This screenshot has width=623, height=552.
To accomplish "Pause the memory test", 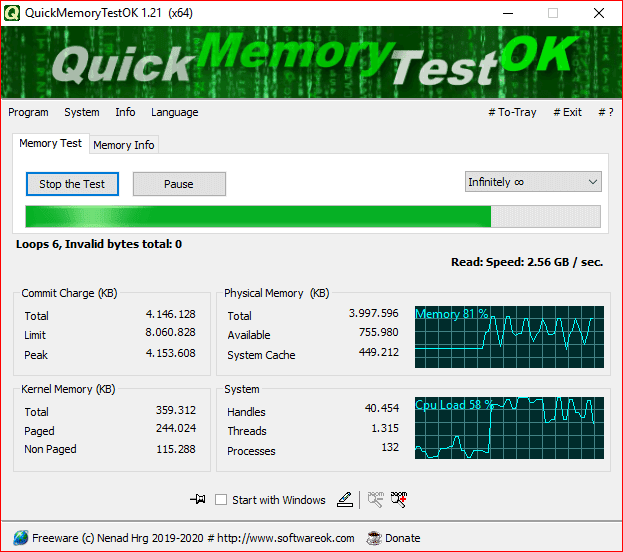I will [x=179, y=184].
